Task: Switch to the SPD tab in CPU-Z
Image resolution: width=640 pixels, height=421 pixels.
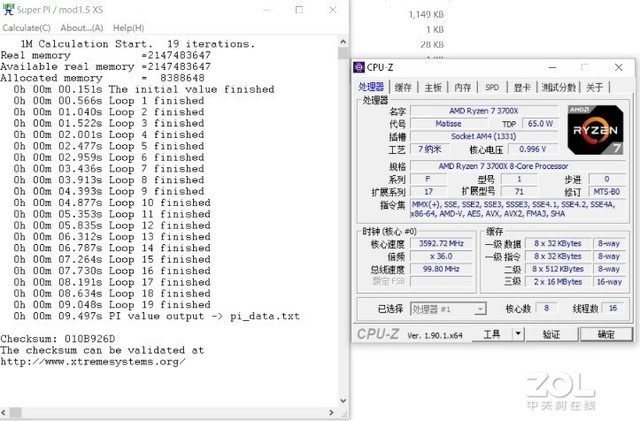Action: point(492,87)
